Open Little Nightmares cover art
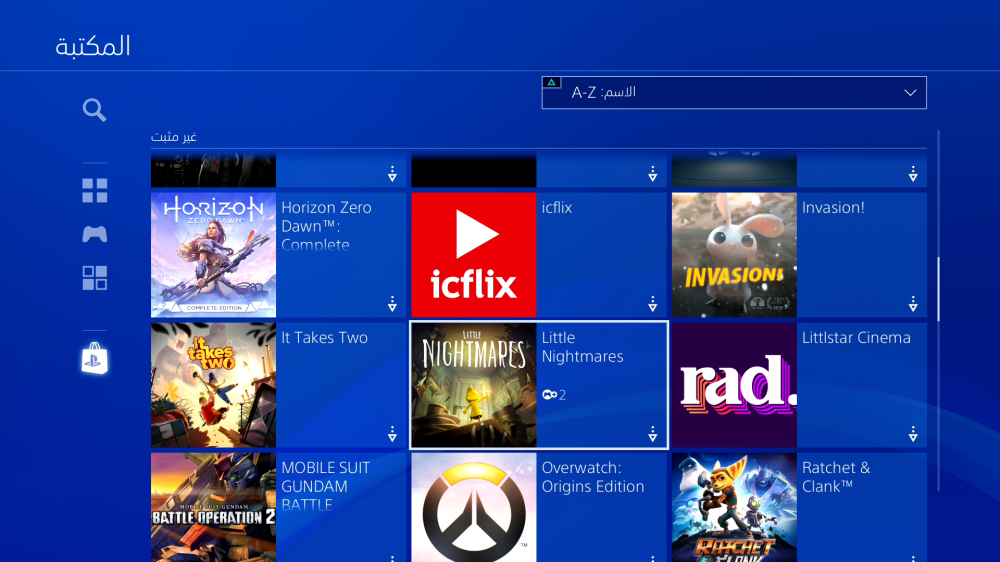Viewport: 1000px width, 562px height. (x=474, y=385)
